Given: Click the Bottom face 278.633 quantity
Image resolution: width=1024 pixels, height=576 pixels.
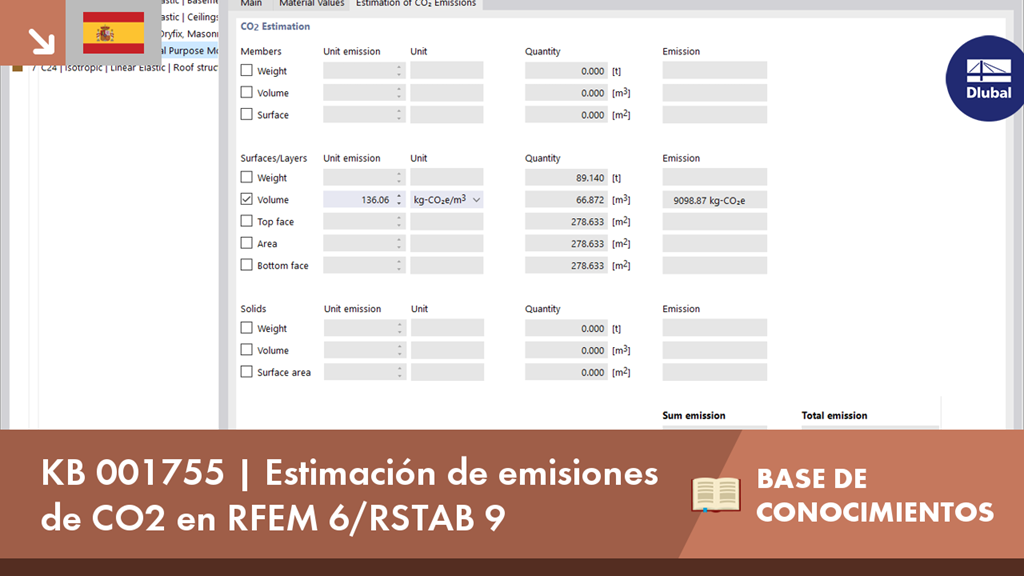Looking at the screenshot, I should pos(566,265).
